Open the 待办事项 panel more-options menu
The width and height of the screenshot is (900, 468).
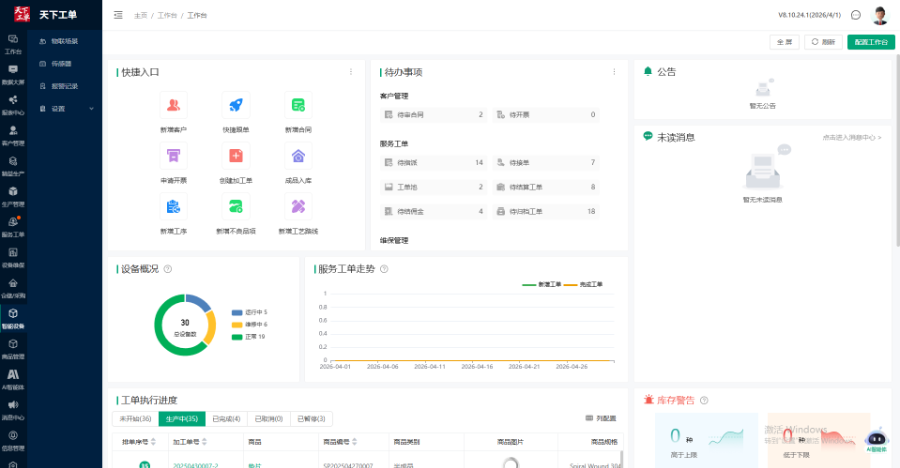tap(614, 72)
